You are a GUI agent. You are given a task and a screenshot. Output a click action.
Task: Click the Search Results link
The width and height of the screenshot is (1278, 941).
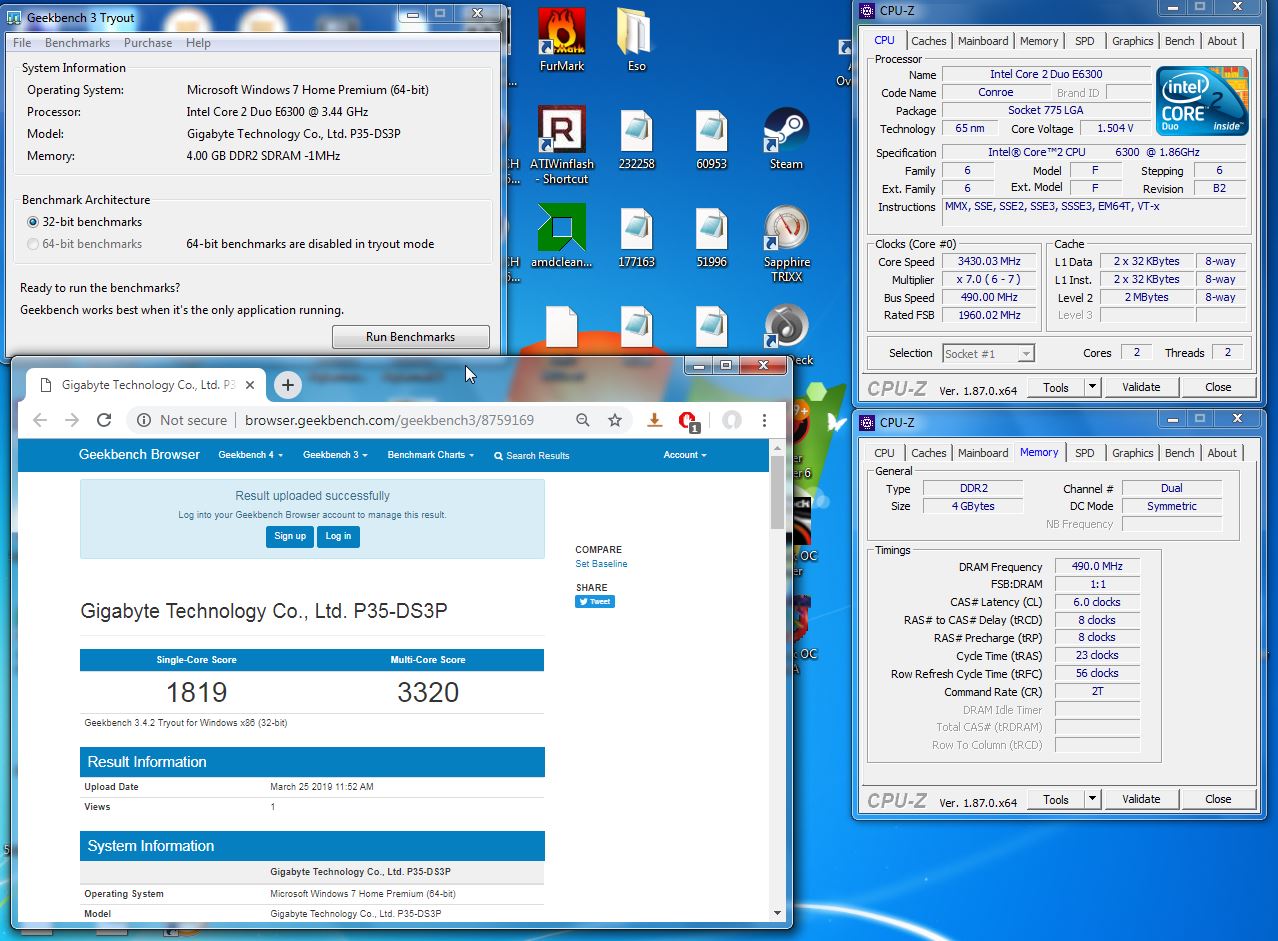pos(532,456)
